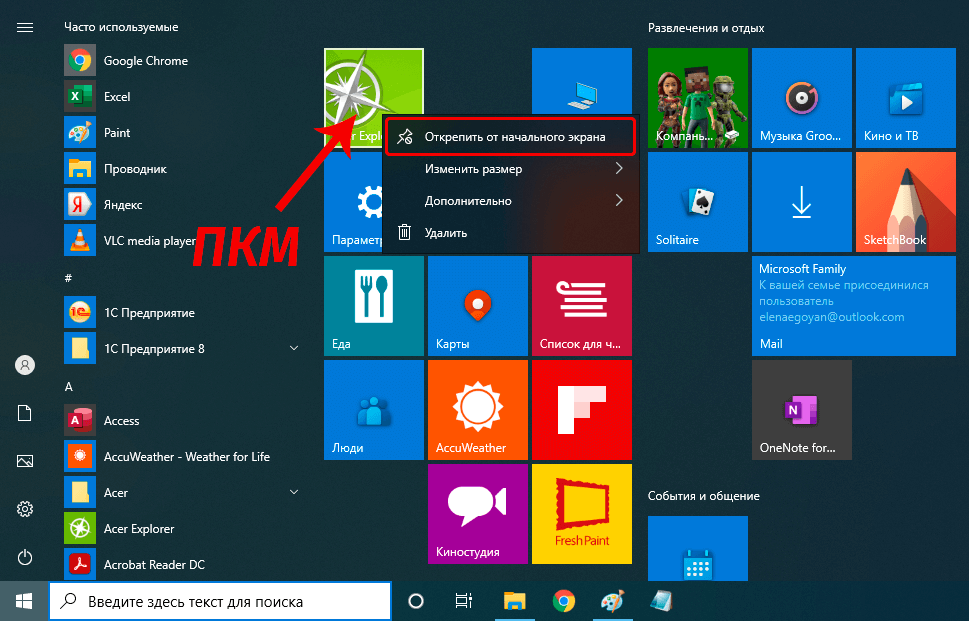Click the OneNote tile
969x621 pixels.
point(801,409)
